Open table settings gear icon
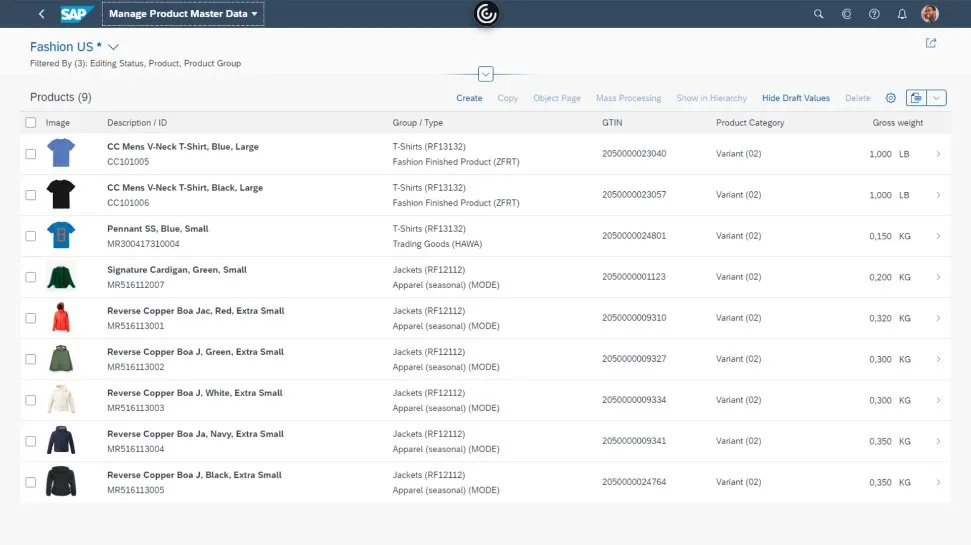971x545 pixels. click(891, 98)
